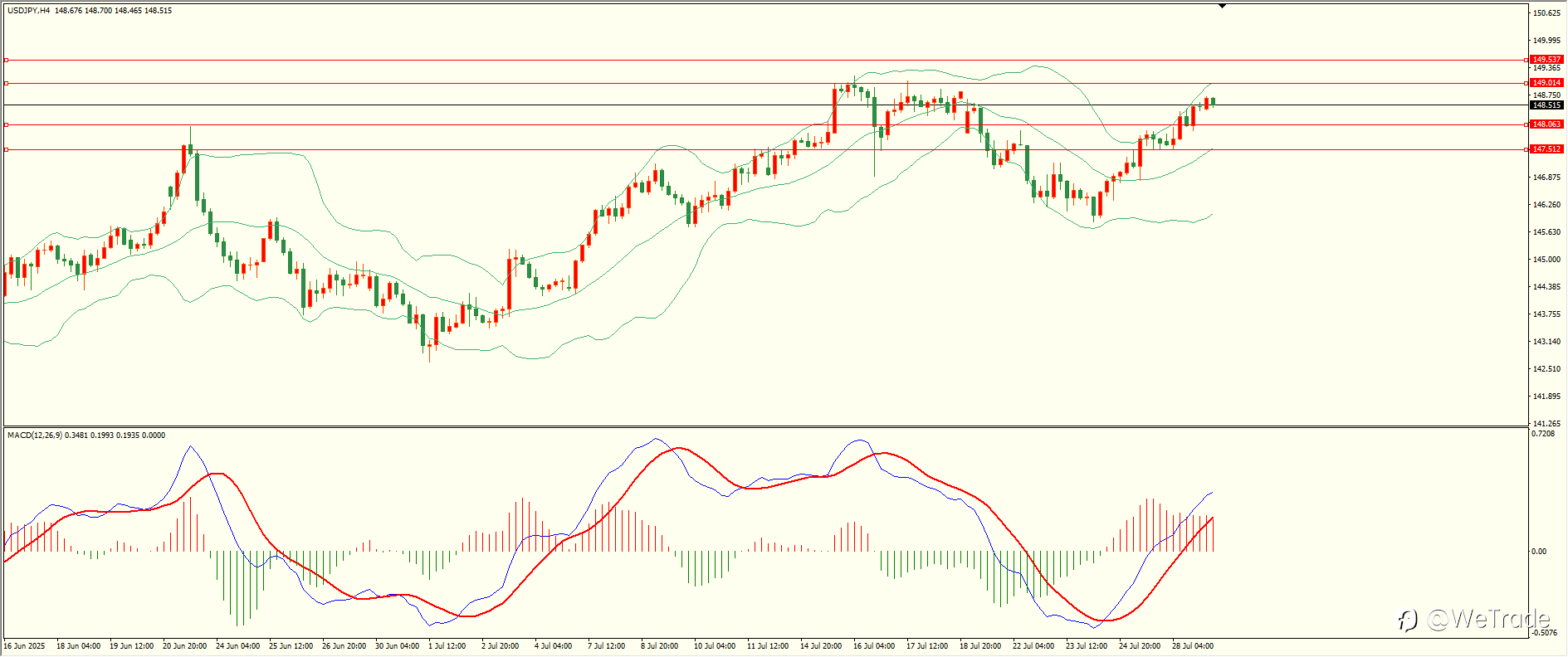Click the WeTrade watermark logo icon
The height and width of the screenshot is (657, 1568).
click(1407, 620)
